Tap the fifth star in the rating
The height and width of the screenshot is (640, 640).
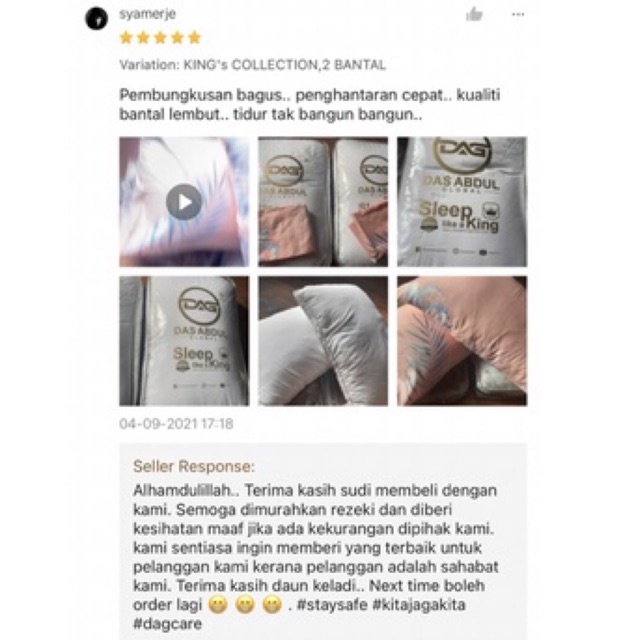coord(195,38)
